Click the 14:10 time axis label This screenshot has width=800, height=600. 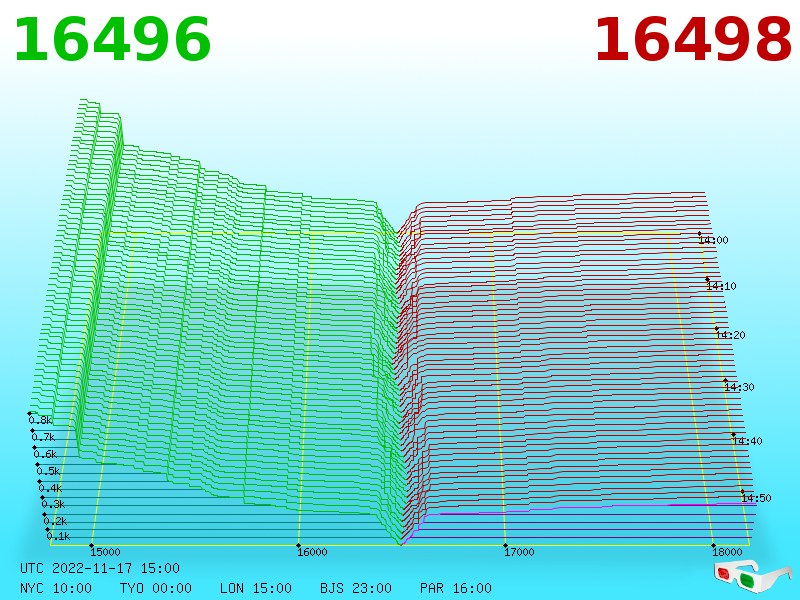point(721,286)
